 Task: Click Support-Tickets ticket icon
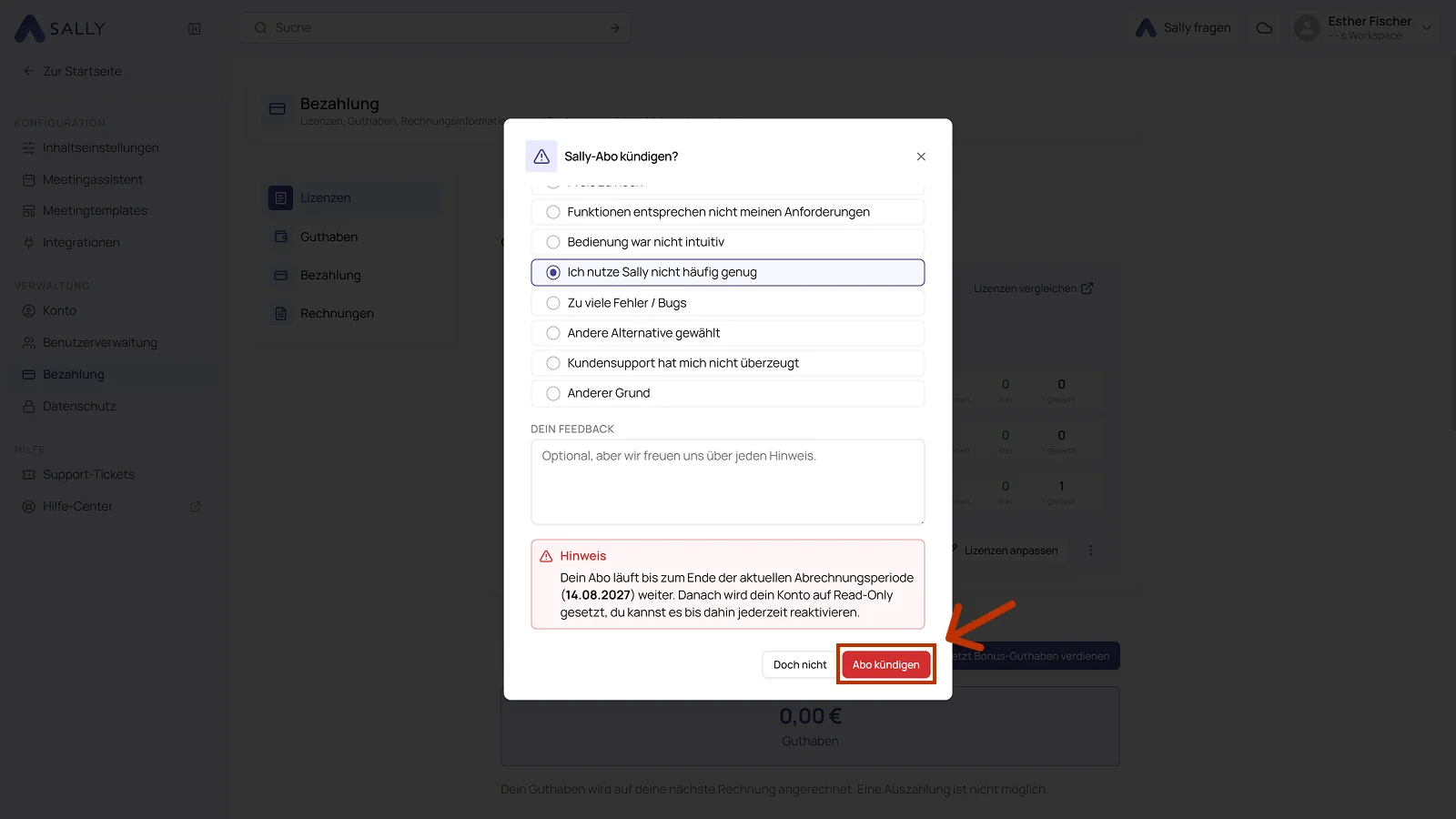coord(29,475)
